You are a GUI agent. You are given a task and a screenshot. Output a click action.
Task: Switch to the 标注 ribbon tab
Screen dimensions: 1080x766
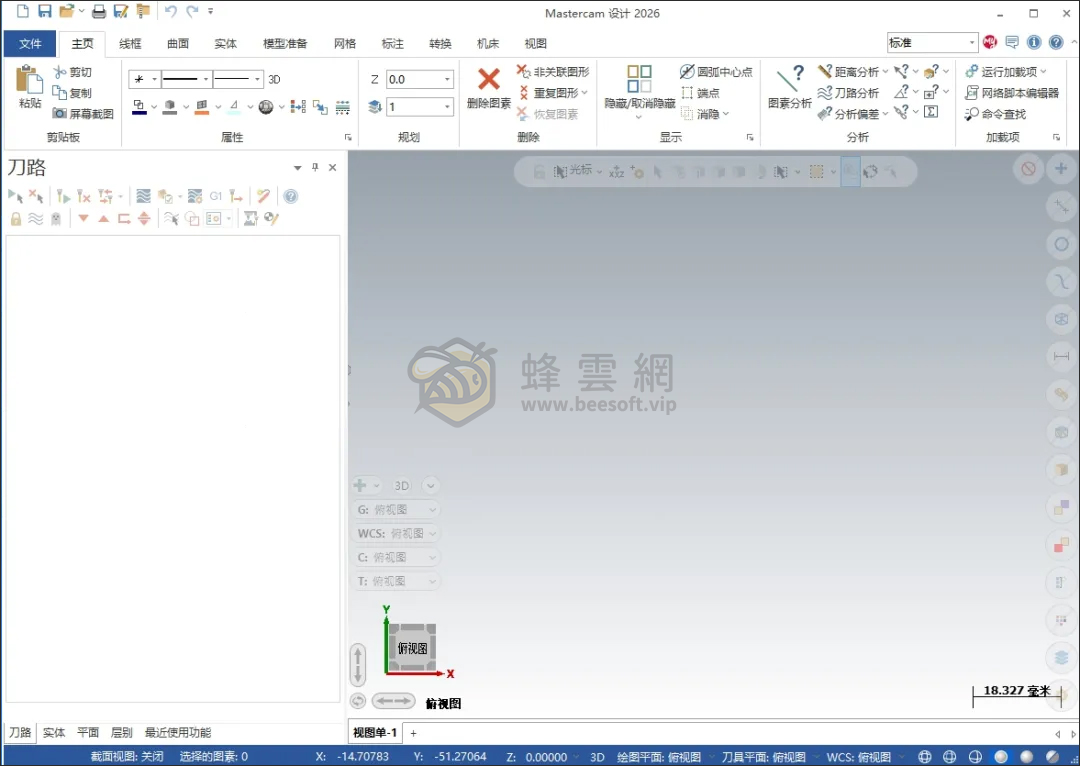click(x=393, y=43)
